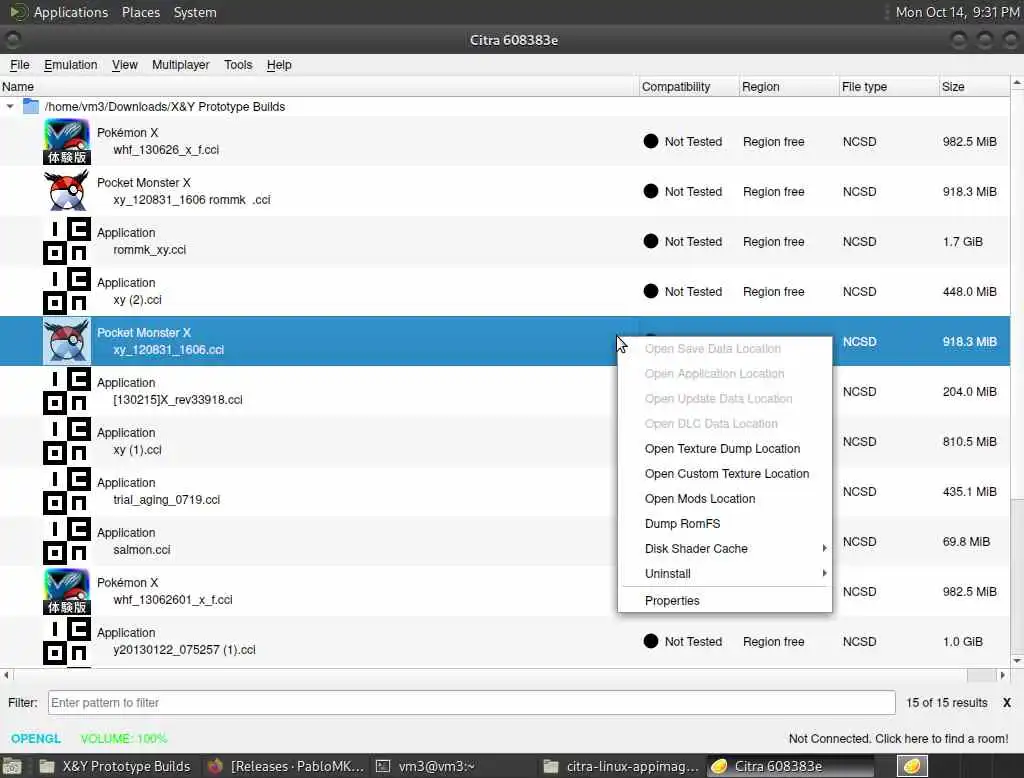Click the terminal icon for vm3@vm3 in taskbar

pos(383,766)
